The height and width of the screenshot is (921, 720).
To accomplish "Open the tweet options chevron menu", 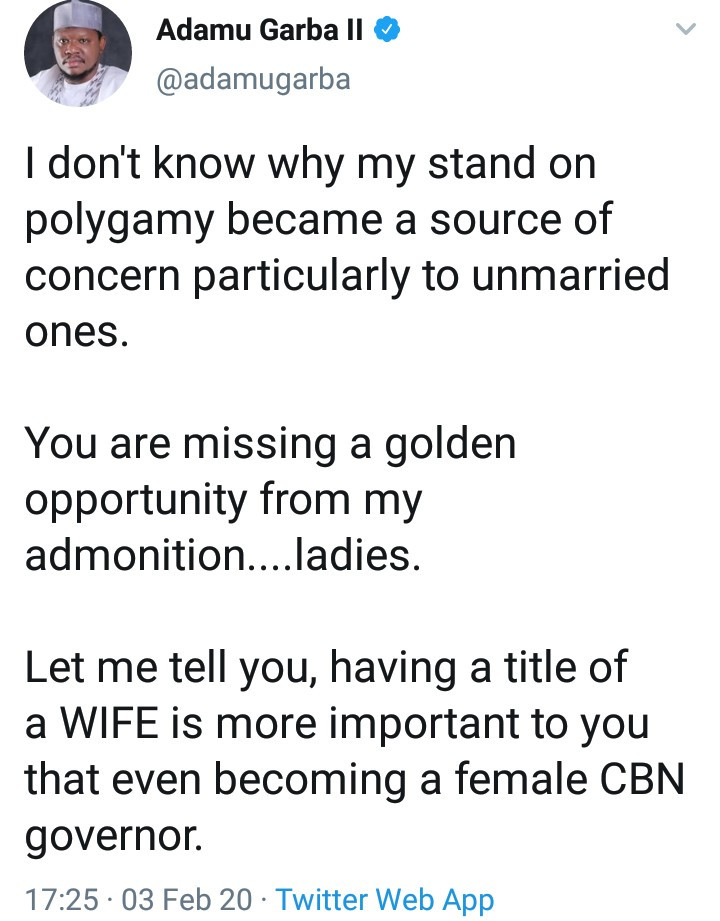I will click(x=685, y=31).
